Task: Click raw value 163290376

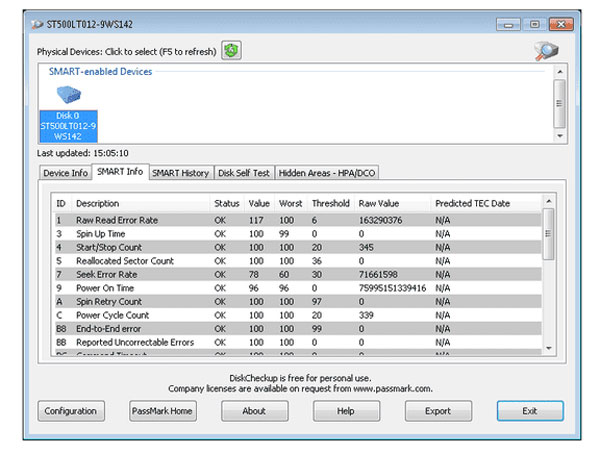Action: pos(380,220)
